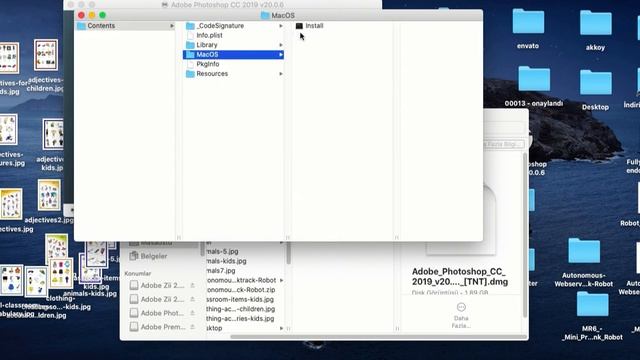Select the highlighted MacOS folder row
640x360 pixels.
[233, 55]
